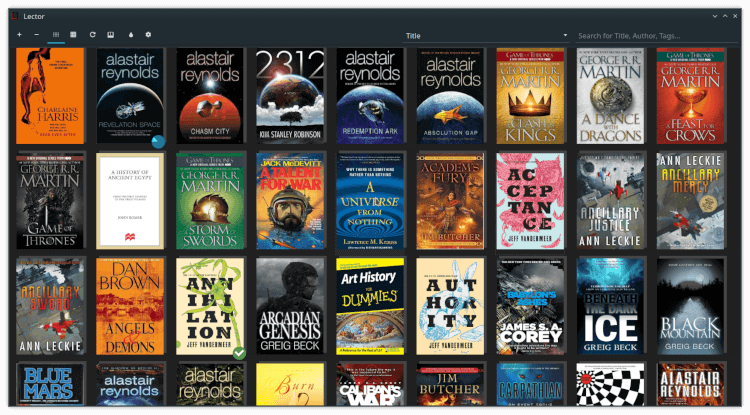Open the book-shaped toolbar icon
The image size is (750, 415).
click(110, 35)
